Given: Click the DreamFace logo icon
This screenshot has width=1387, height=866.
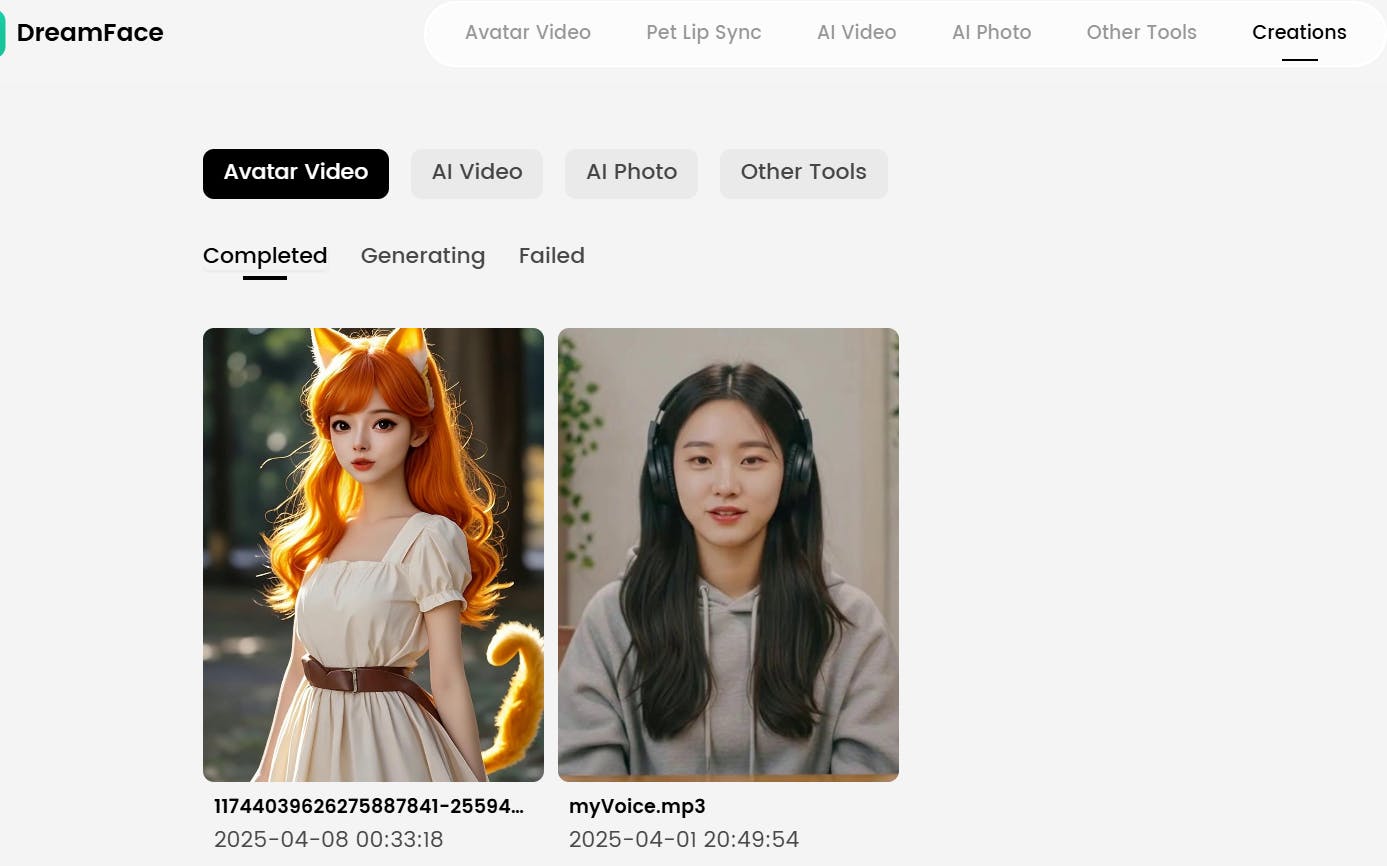Looking at the screenshot, I should point(3,33).
